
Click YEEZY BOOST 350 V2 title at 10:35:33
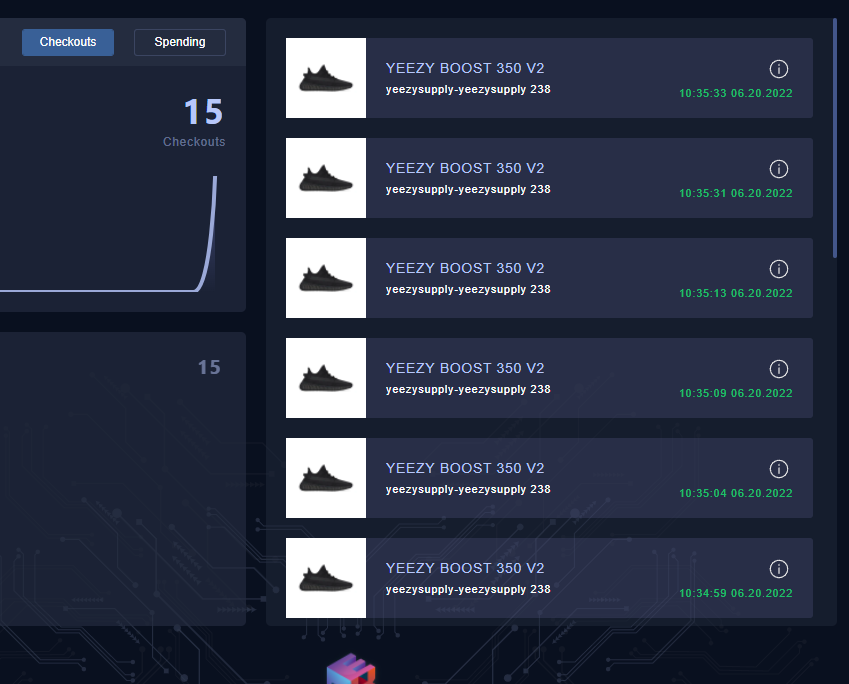[x=465, y=68]
